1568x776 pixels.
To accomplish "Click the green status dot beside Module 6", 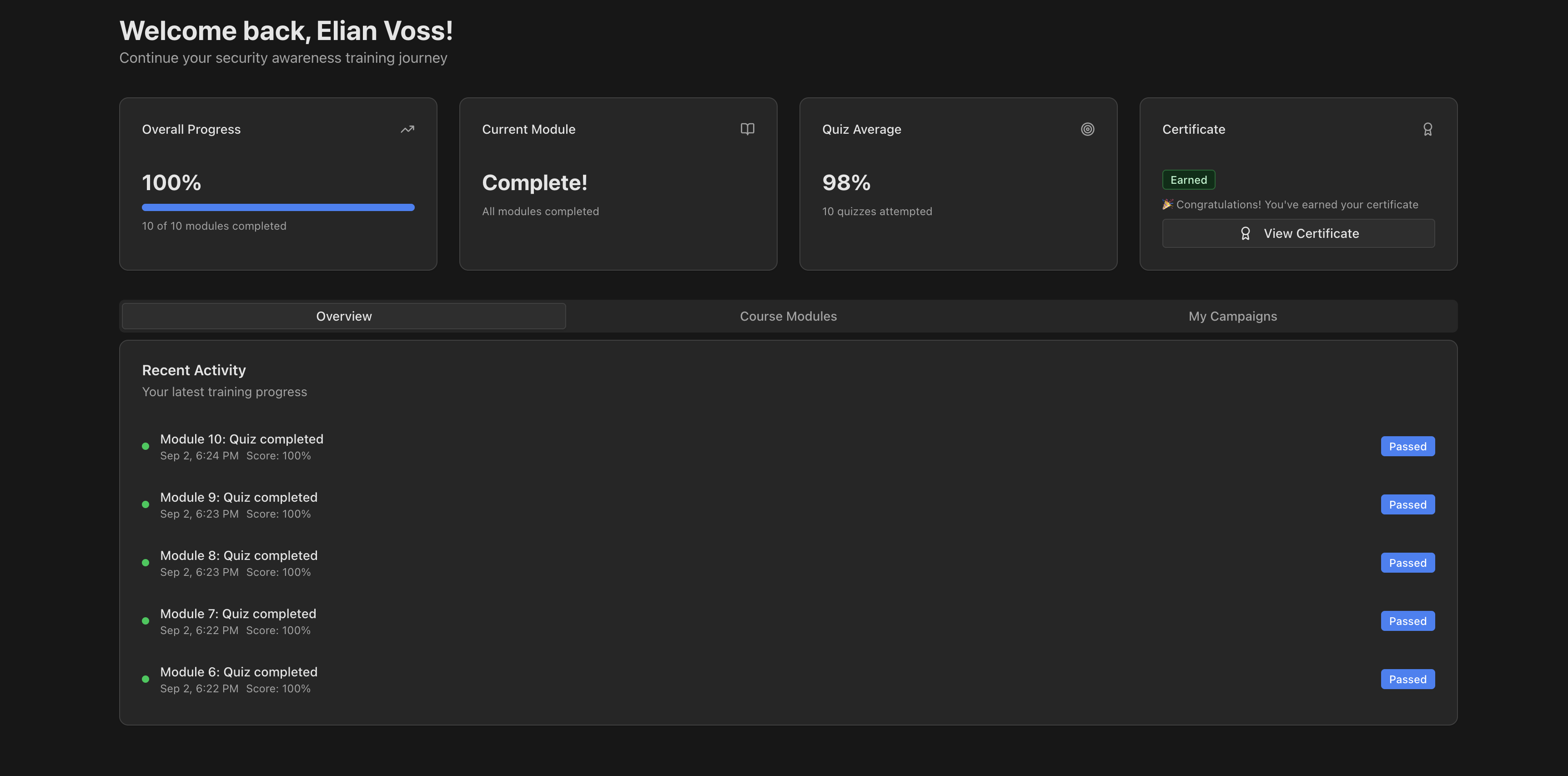I will point(146,679).
